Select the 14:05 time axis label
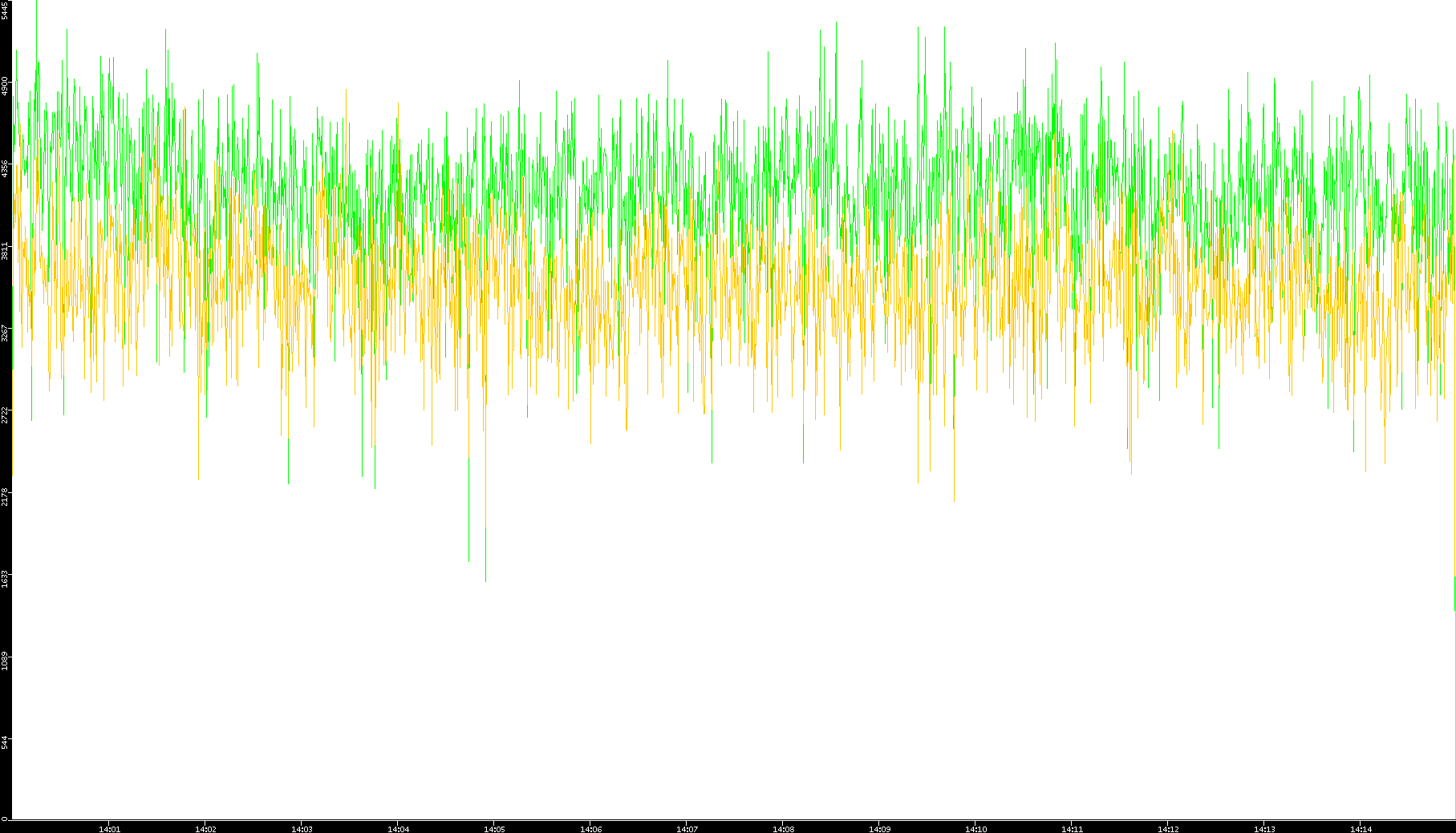 click(x=494, y=829)
